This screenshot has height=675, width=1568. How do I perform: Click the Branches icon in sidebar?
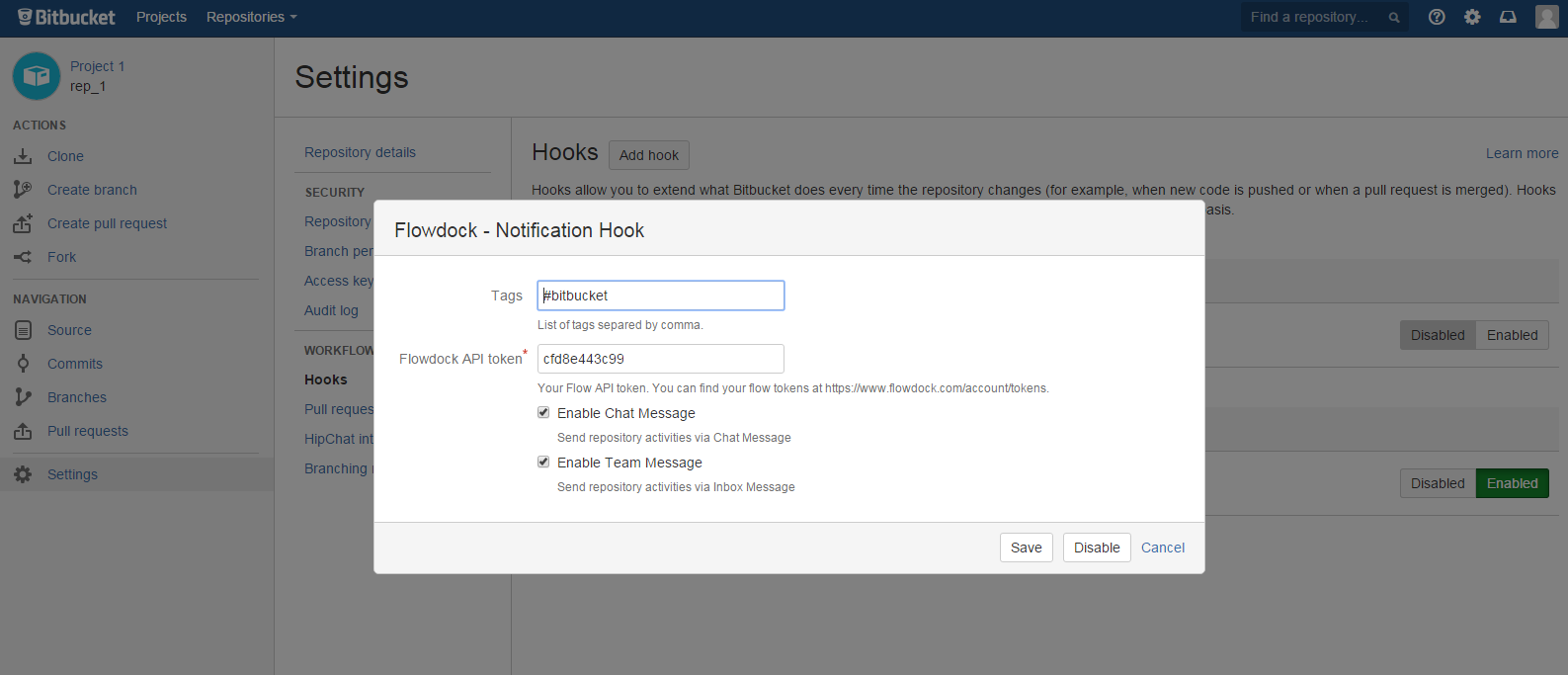tap(23, 397)
